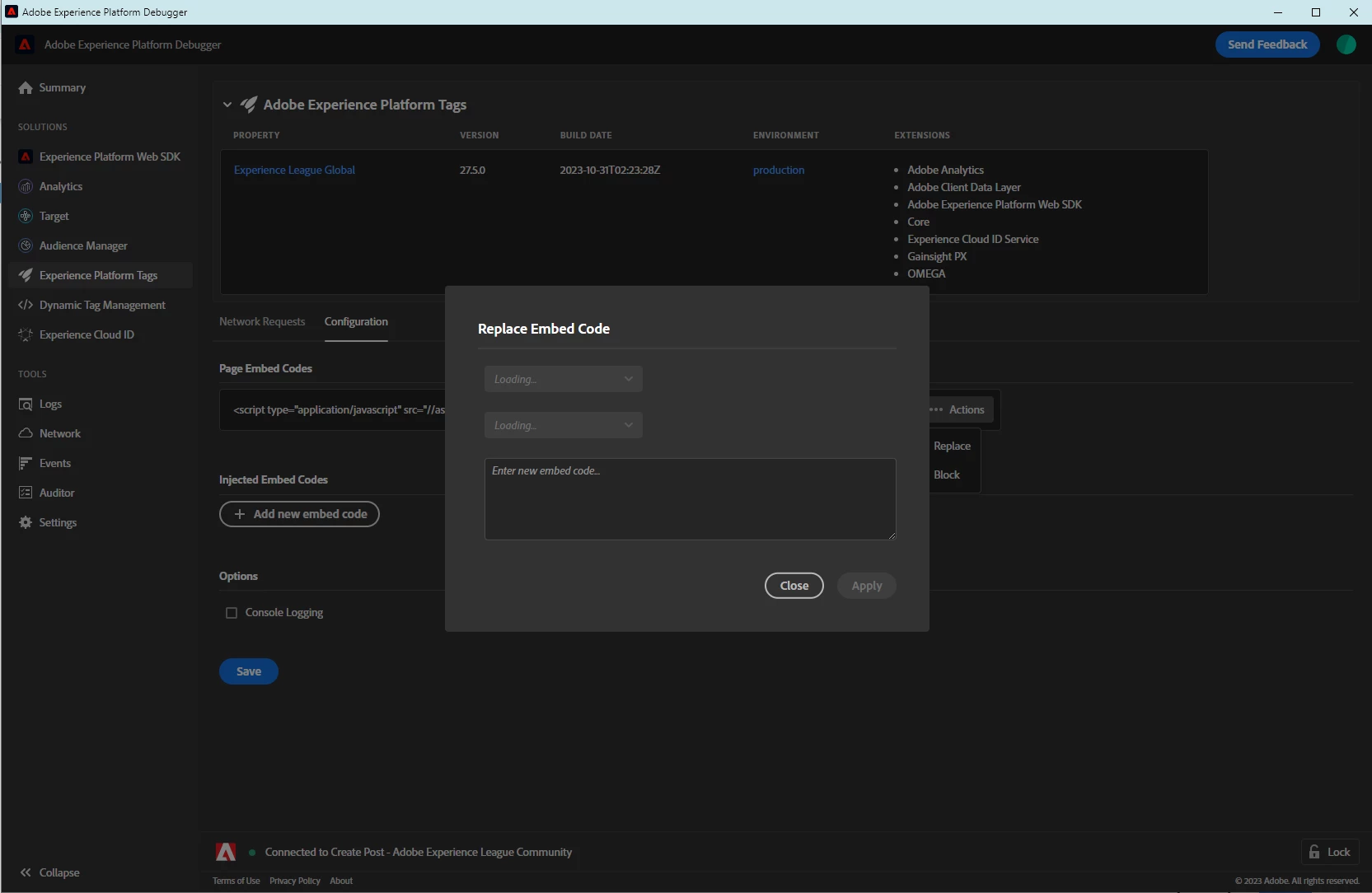Click the Adobe Client Data Layer entry
1372x893 pixels.
coord(964,187)
